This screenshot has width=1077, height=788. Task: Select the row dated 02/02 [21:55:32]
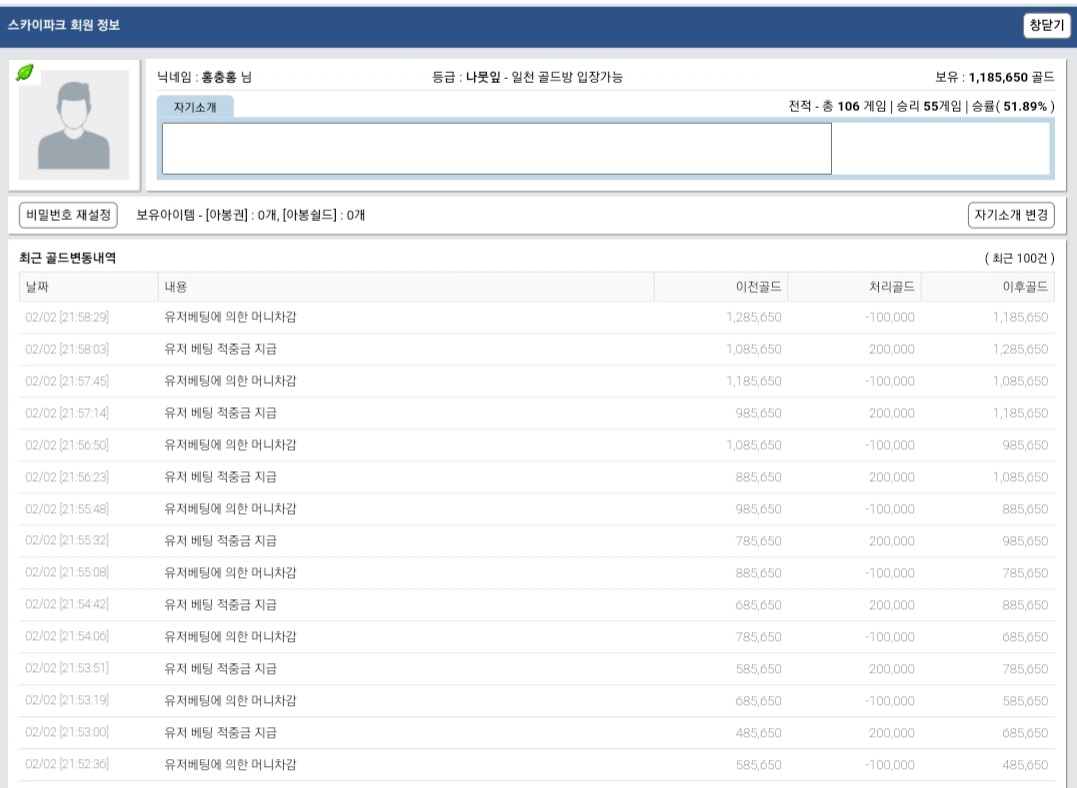536,541
